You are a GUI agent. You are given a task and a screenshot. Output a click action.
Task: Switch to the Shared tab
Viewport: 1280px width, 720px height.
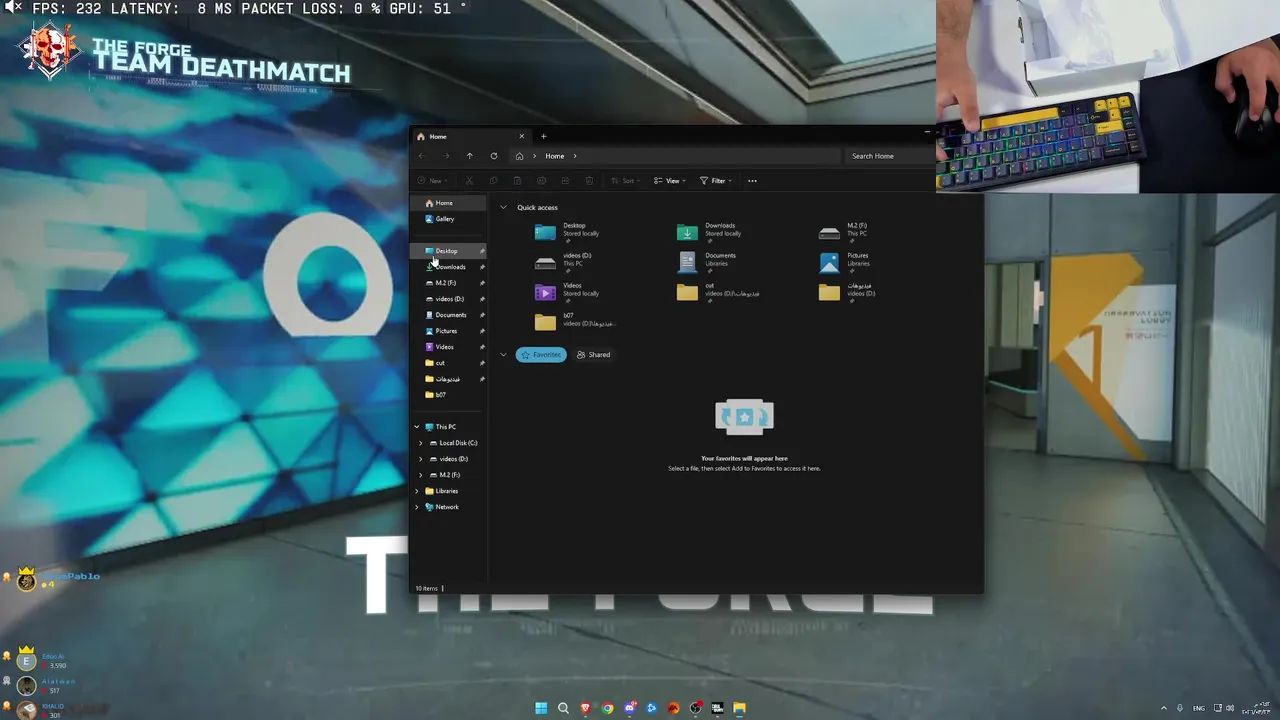click(593, 355)
